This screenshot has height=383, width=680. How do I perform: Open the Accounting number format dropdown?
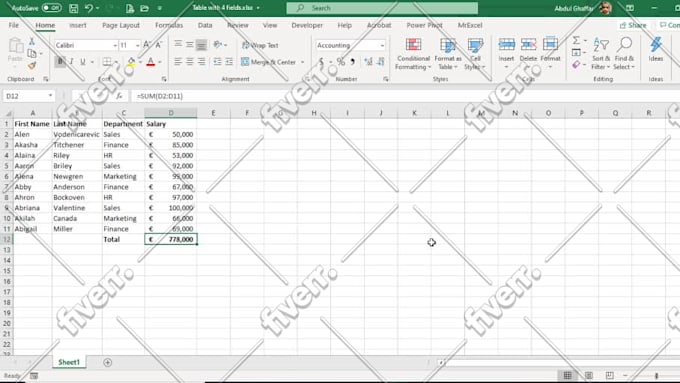[x=382, y=45]
